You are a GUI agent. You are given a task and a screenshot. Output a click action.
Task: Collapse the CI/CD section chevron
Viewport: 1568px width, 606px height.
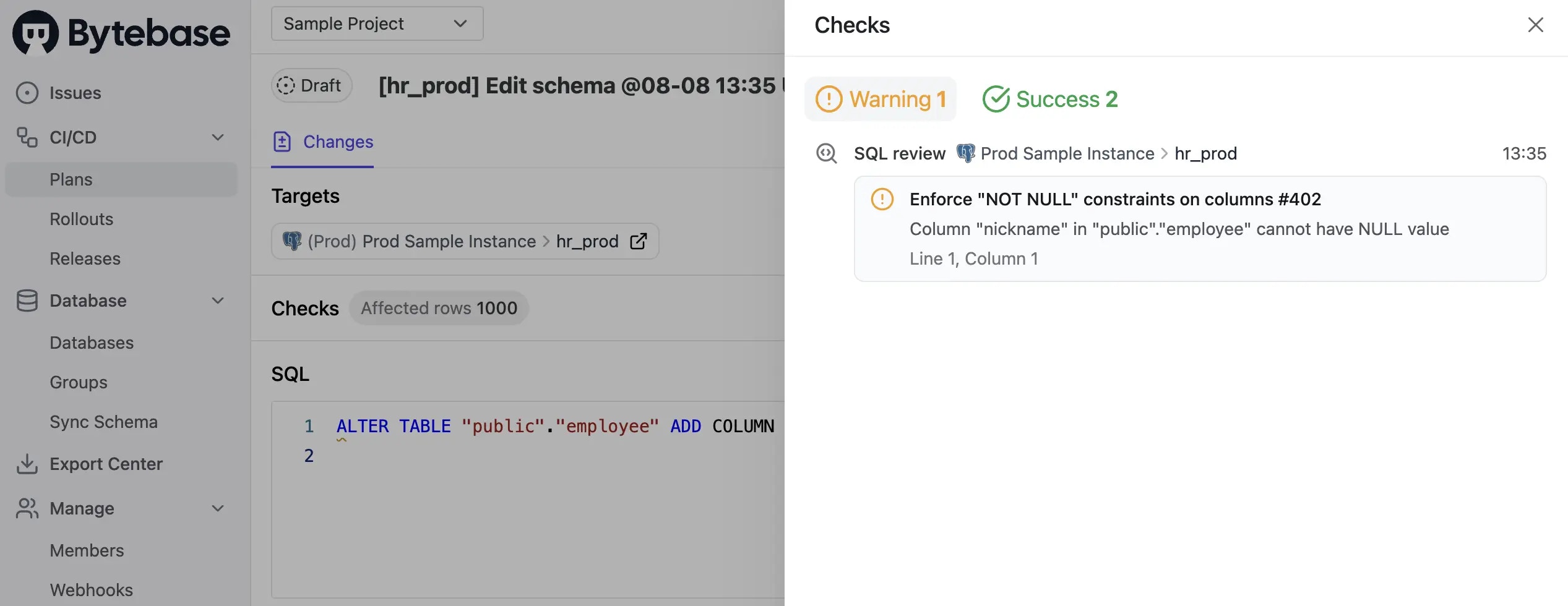click(x=218, y=137)
